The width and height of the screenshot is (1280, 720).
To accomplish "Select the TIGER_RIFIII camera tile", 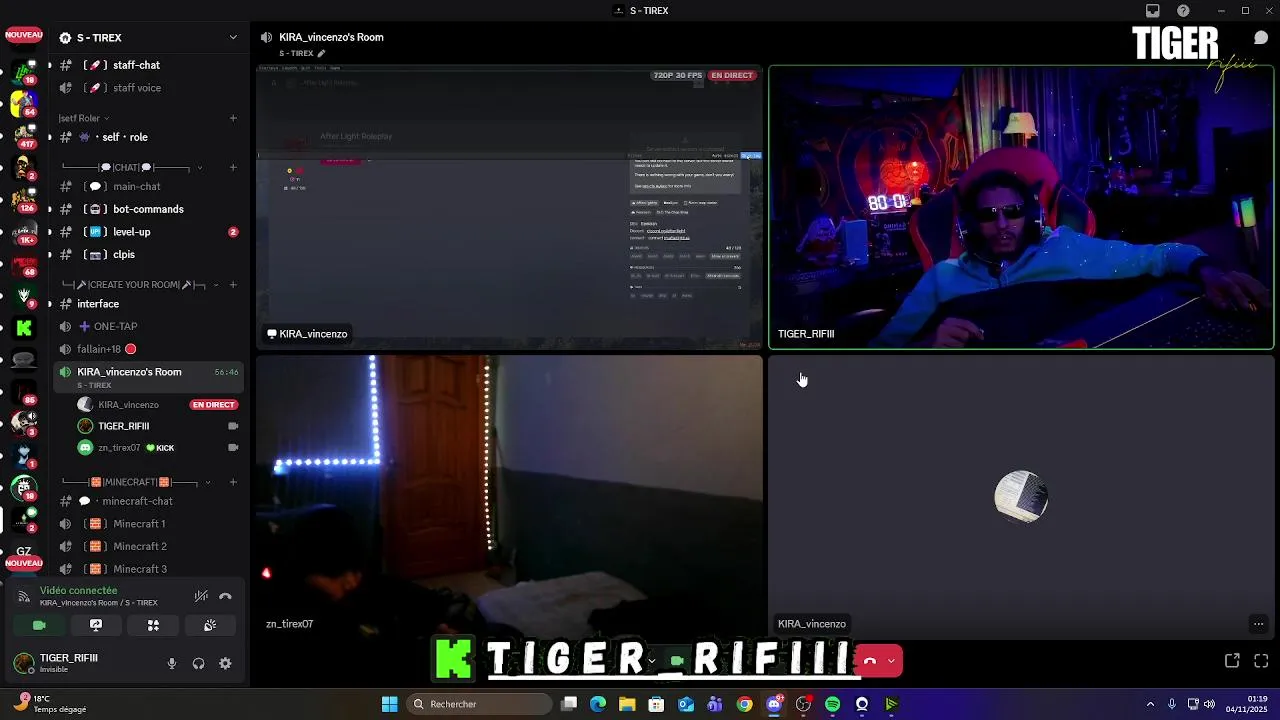I will [x=1021, y=207].
